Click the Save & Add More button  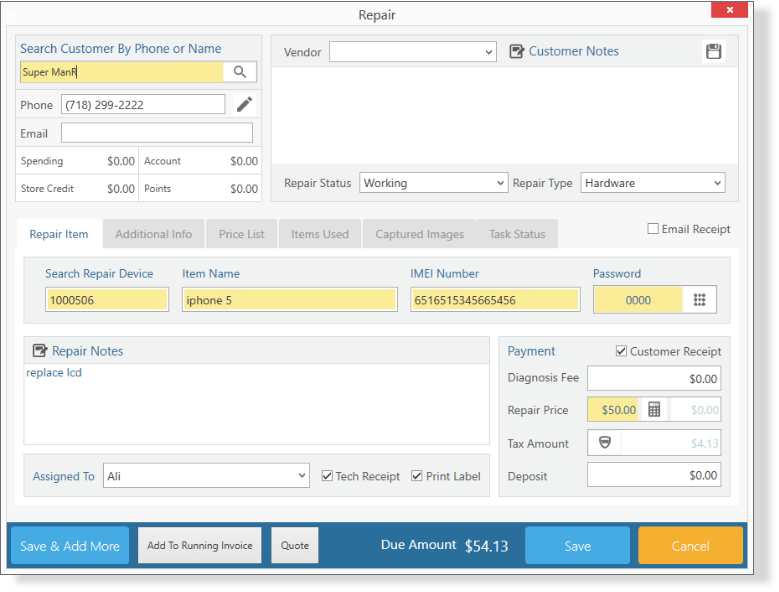[x=70, y=546]
